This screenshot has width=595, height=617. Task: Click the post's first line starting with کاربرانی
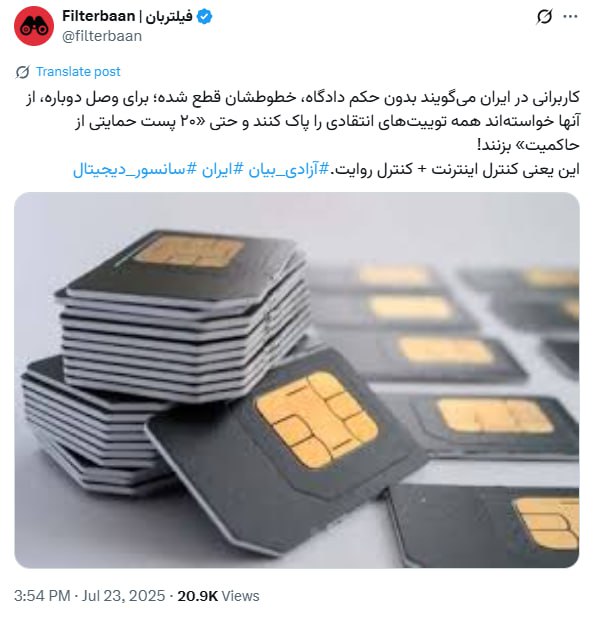tap(303, 98)
